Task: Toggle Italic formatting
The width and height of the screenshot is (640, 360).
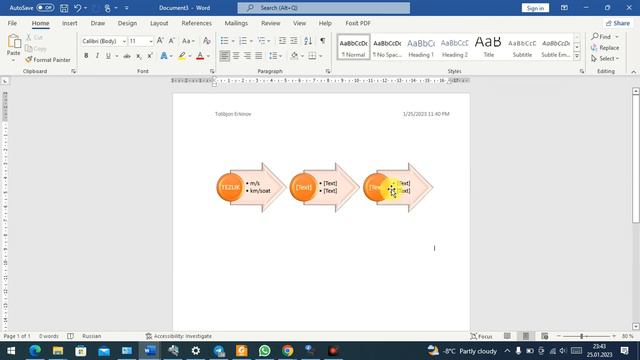Action: point(97,56)
